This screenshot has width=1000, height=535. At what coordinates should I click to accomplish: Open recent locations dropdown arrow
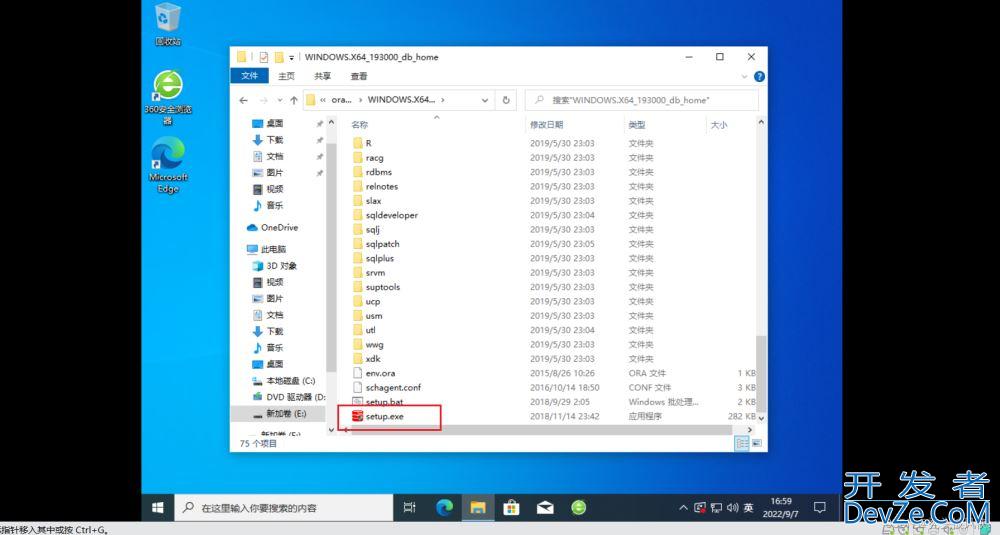[279, 100]
